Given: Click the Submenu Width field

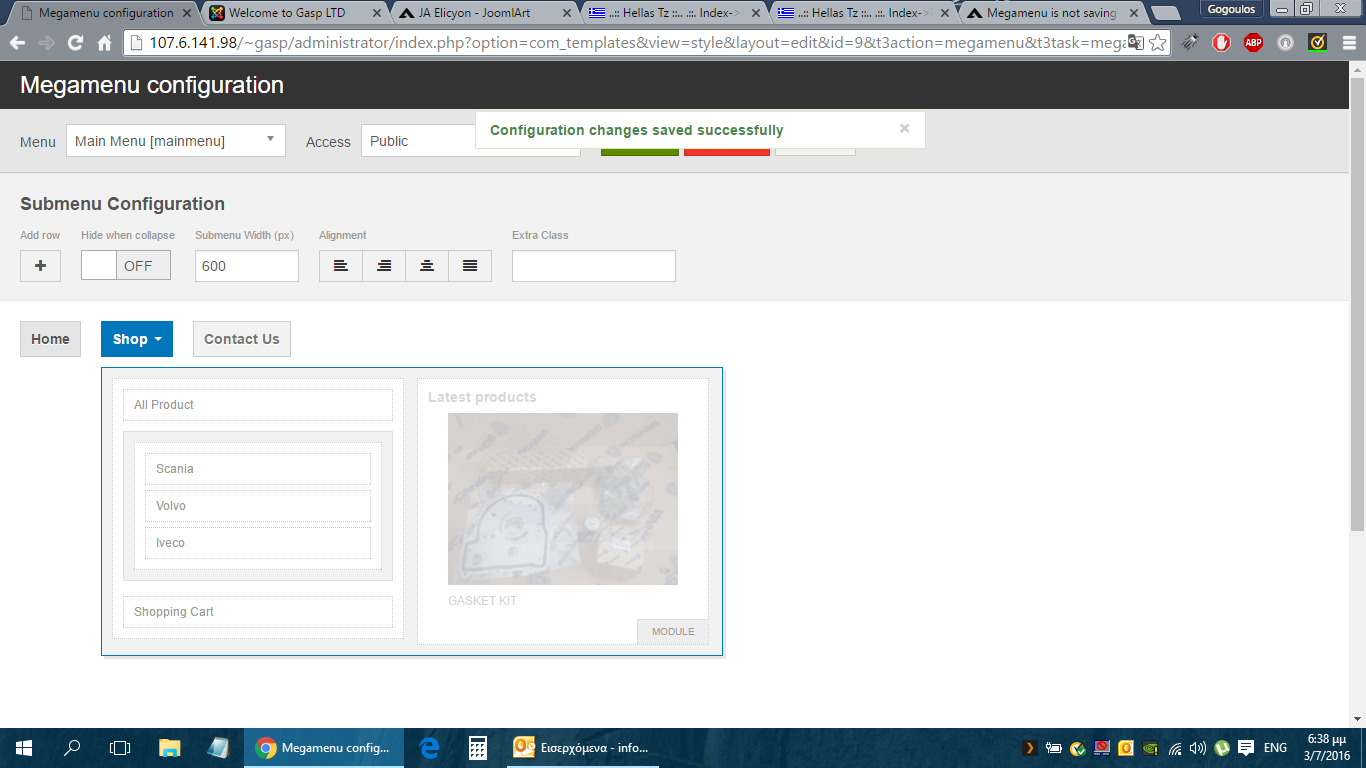Looking at the screenshot, I should point(247,266).
